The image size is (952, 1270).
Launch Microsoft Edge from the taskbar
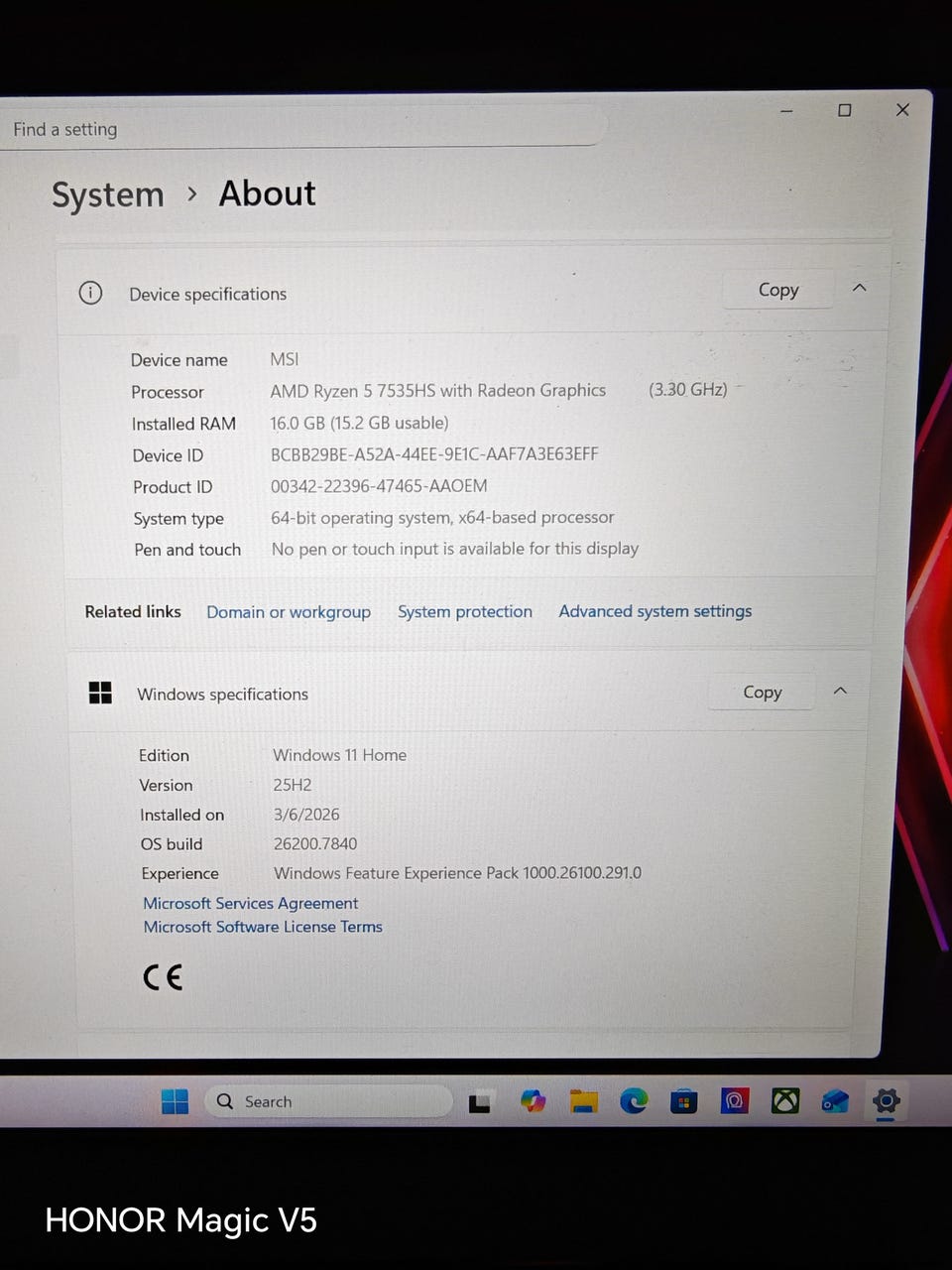pyautogui.click(x=634, y=1100)
